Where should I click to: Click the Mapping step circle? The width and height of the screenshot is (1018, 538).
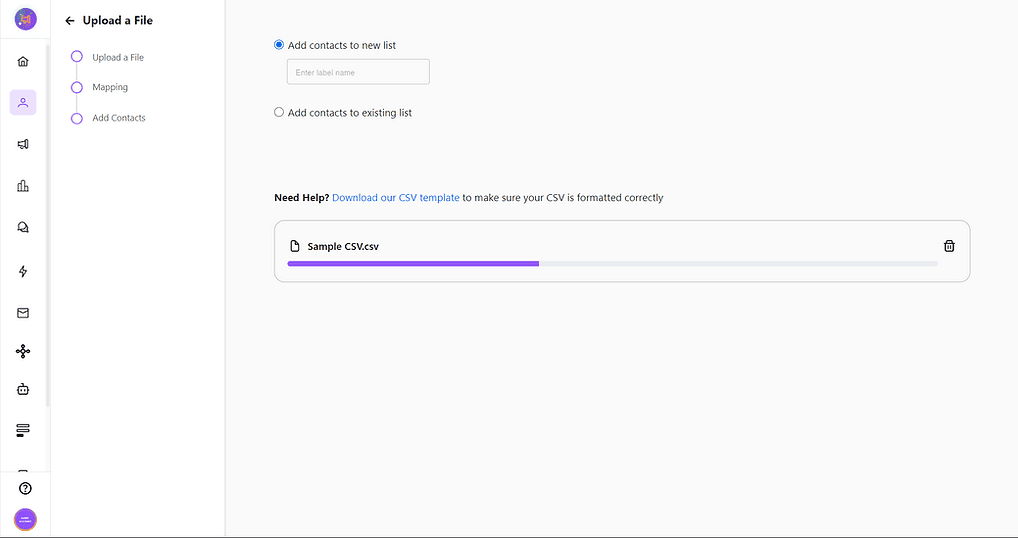[x=77, y=87]
